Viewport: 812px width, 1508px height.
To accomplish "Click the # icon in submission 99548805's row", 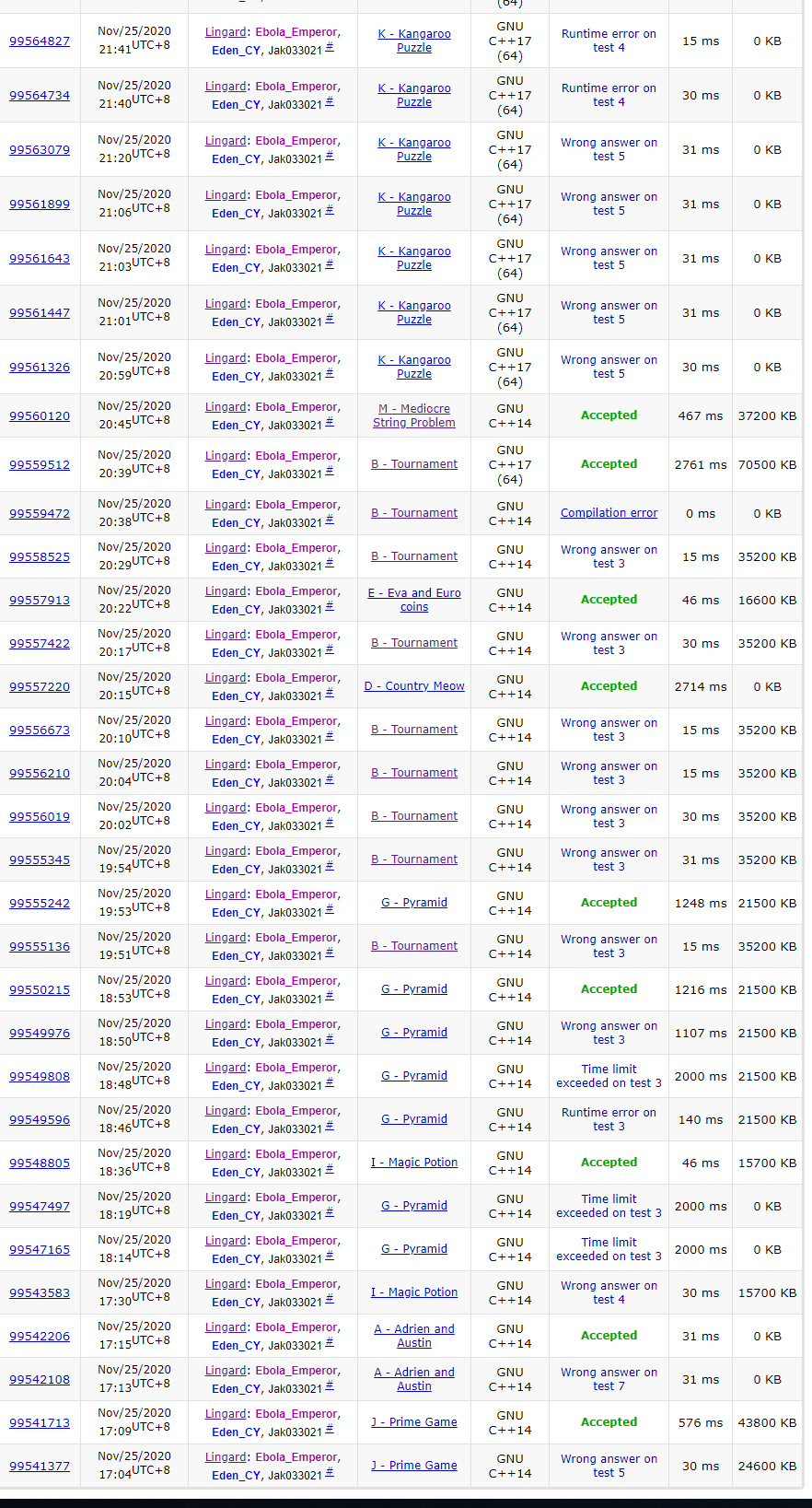I will (330, 1170).
